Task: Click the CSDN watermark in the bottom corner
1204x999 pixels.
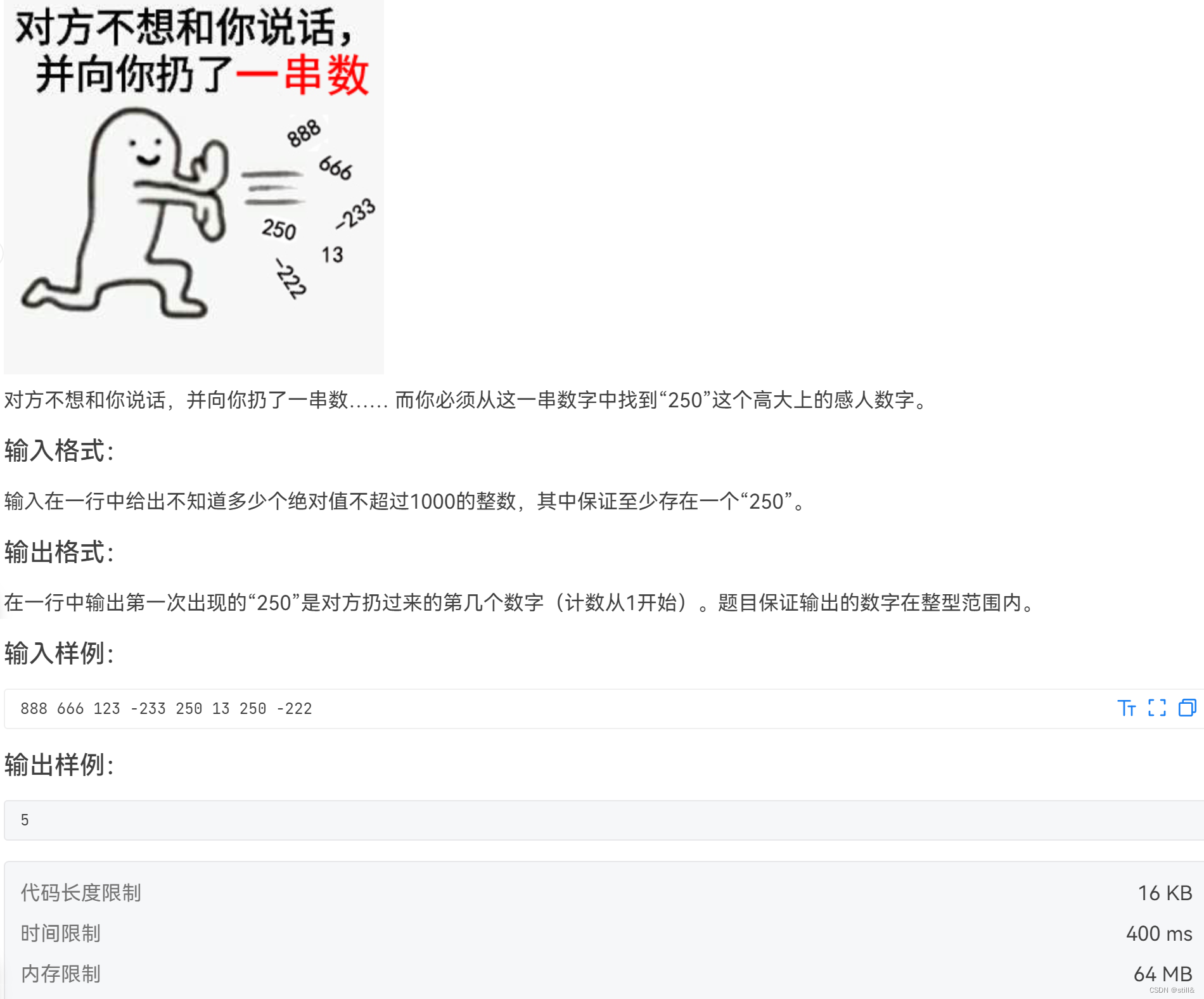Action: (x=1172, y=990)
